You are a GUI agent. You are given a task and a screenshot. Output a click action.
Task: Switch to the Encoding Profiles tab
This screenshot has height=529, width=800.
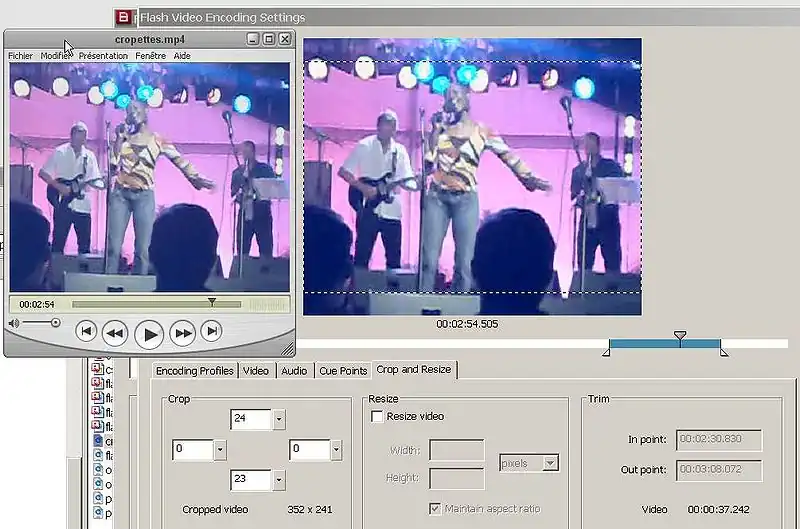coord(195,371)
